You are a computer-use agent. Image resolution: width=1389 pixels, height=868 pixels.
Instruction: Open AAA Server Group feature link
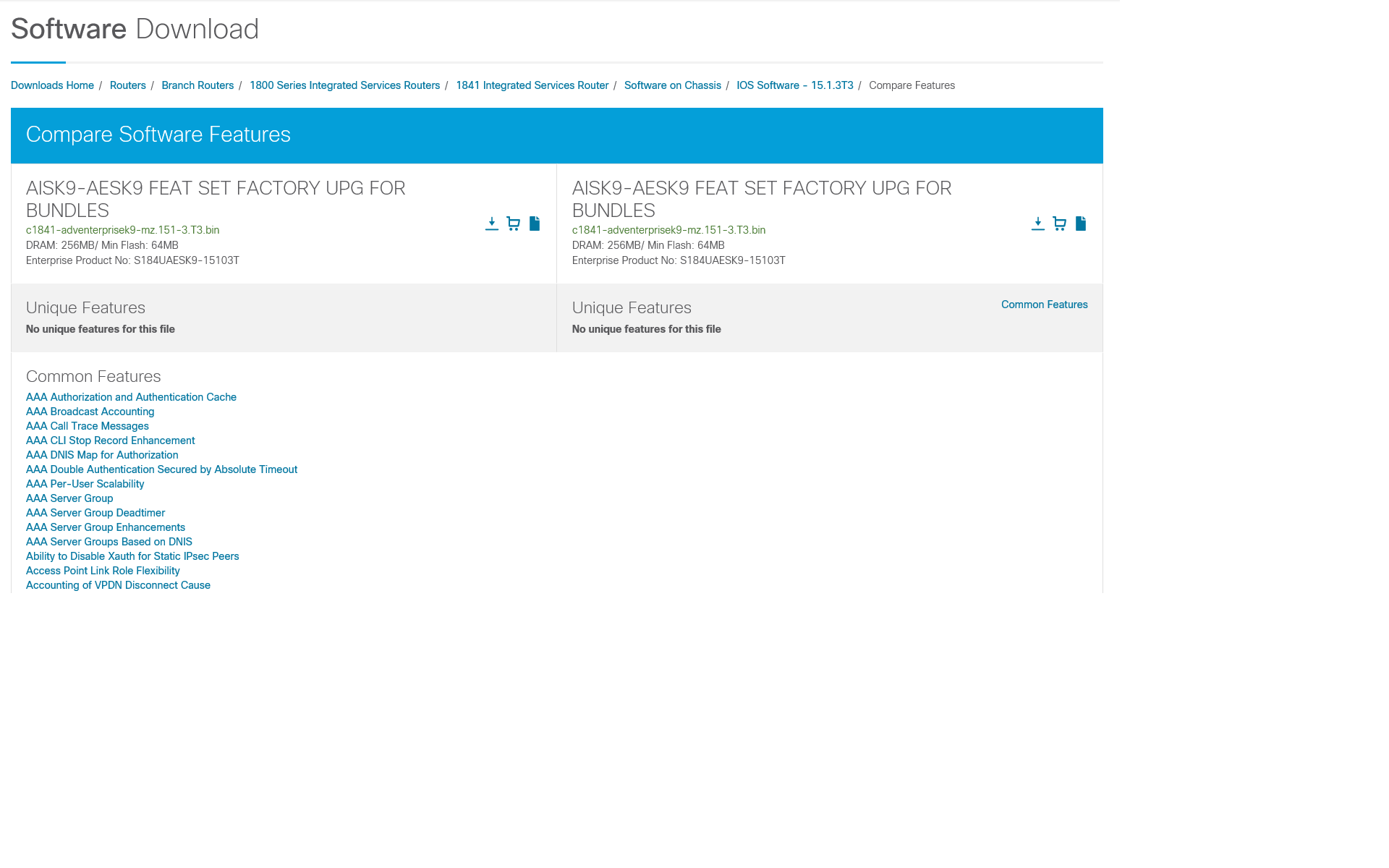(69, 498)
